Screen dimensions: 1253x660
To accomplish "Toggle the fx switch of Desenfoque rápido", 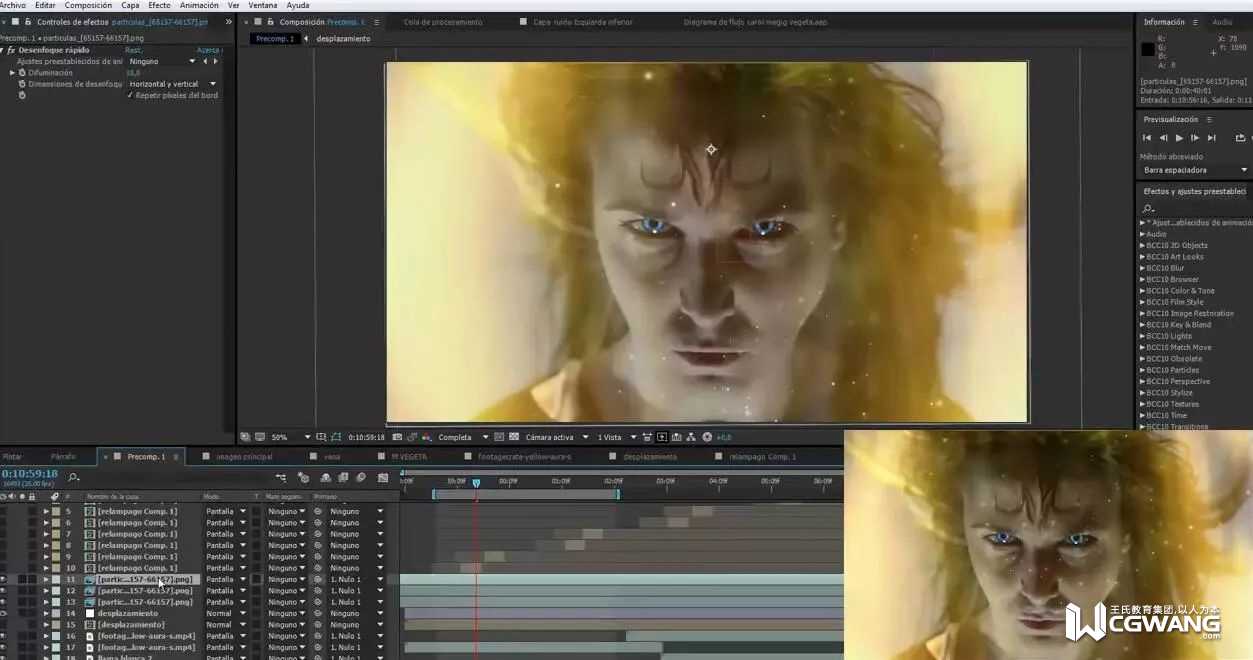I will point(11,50).
